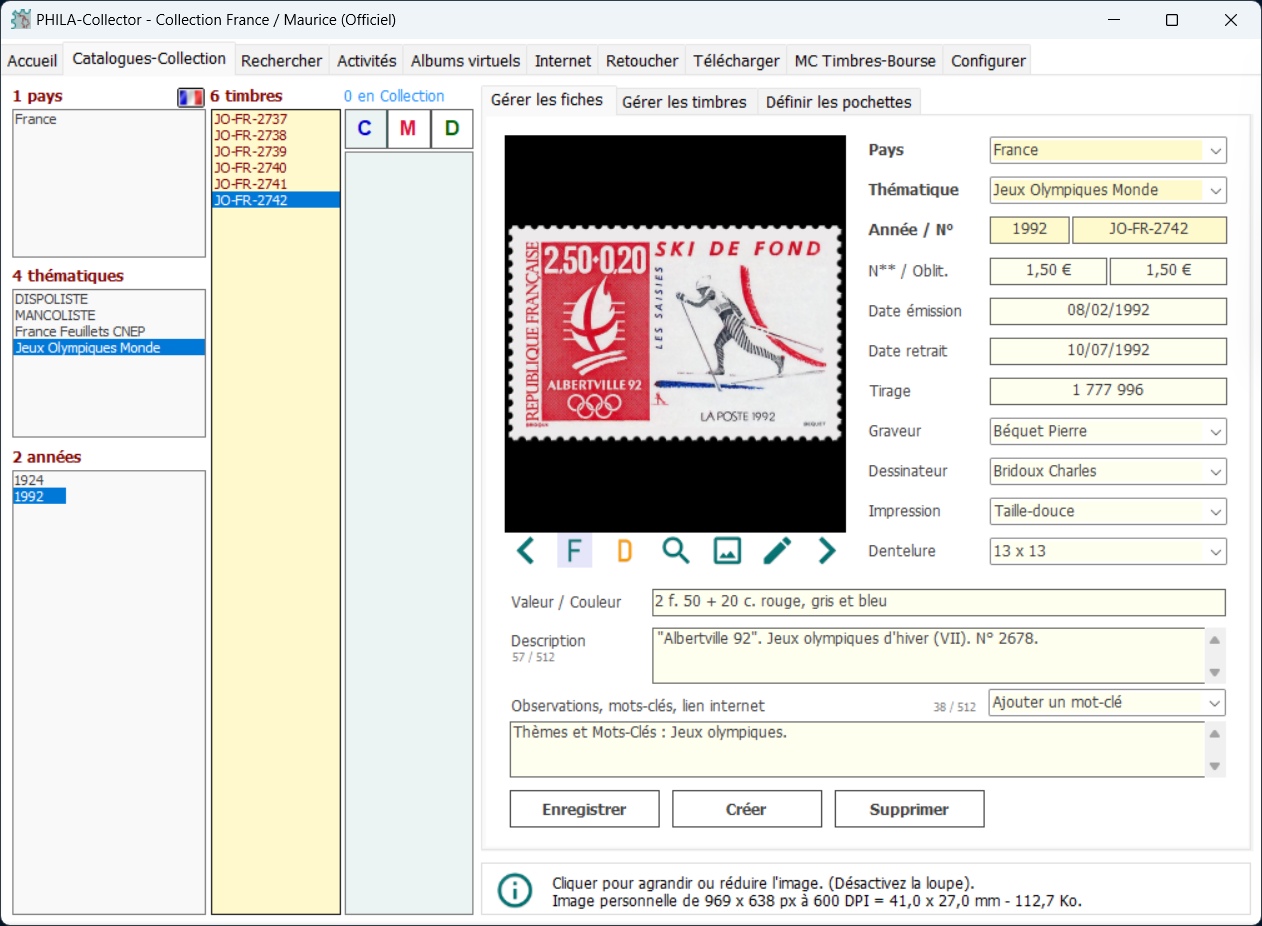Select stamp JO-FR-2741
Viewport: 1262px width, 926px height.
click(x=276, y=183)
